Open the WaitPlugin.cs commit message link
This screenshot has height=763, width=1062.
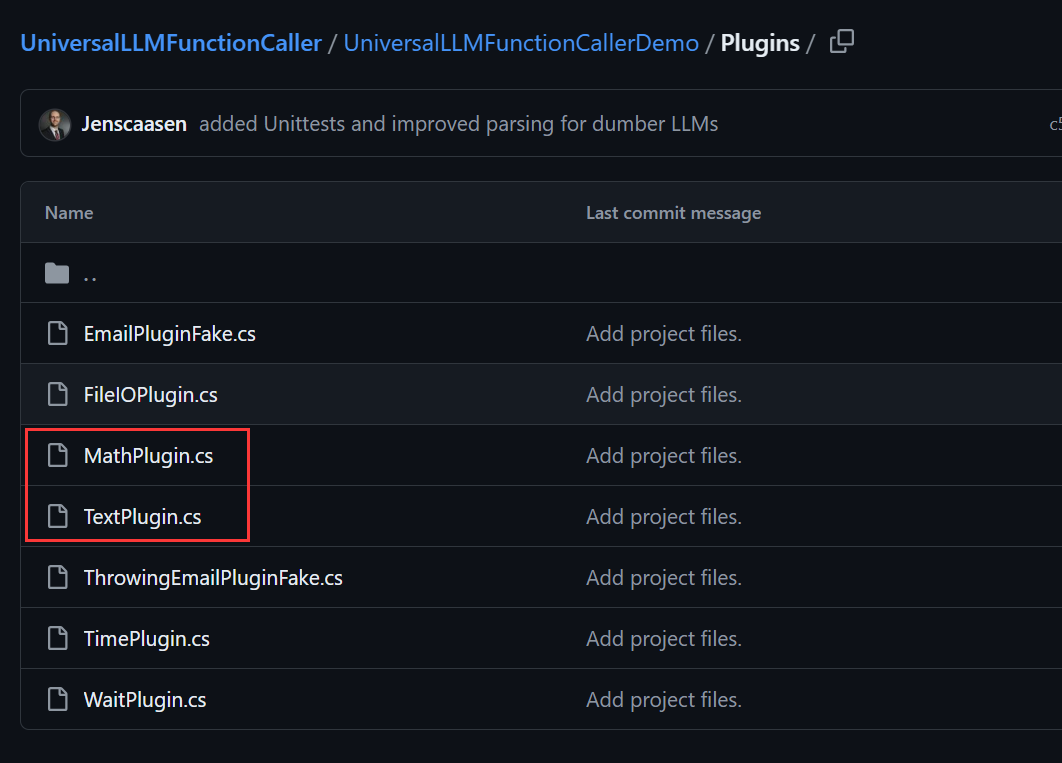[x=664, y=700]
